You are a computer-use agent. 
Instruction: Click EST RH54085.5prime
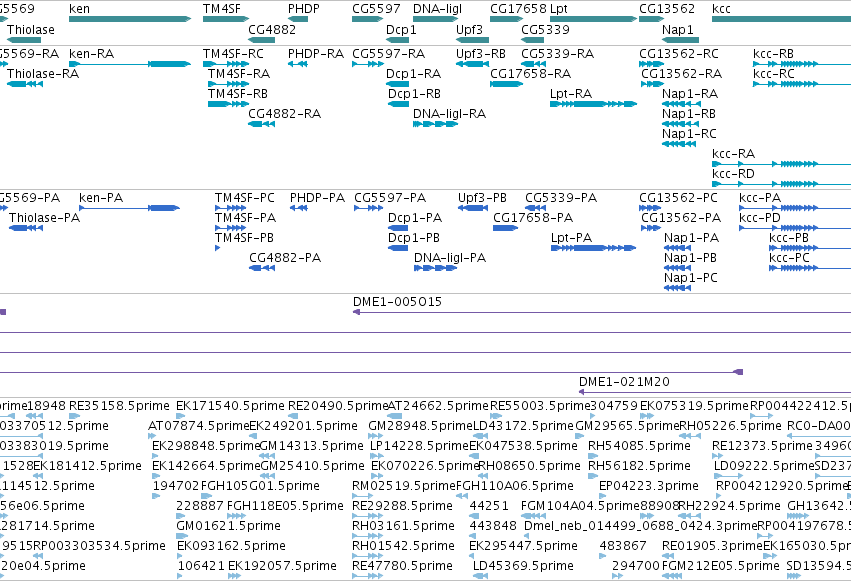pyautogui.click(x=639, y=446)
